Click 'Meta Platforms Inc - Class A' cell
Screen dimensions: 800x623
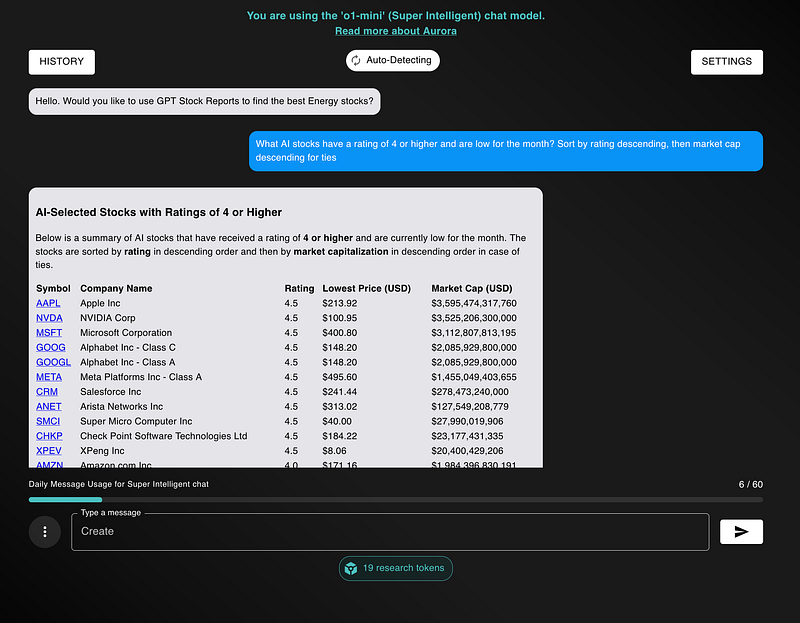pos(141,377)
